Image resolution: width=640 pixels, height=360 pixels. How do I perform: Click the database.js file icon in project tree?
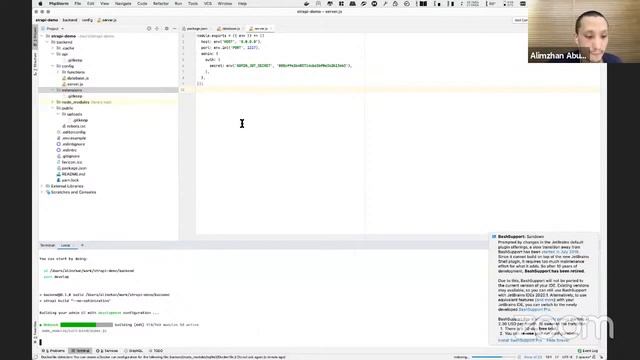click(x=64, y=78)
